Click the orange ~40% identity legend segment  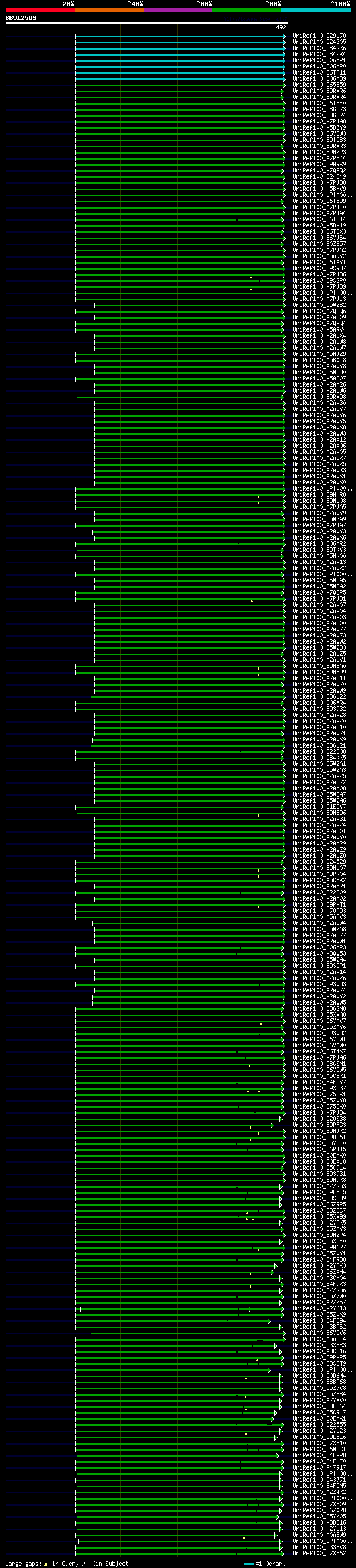[x=109, y=10]
